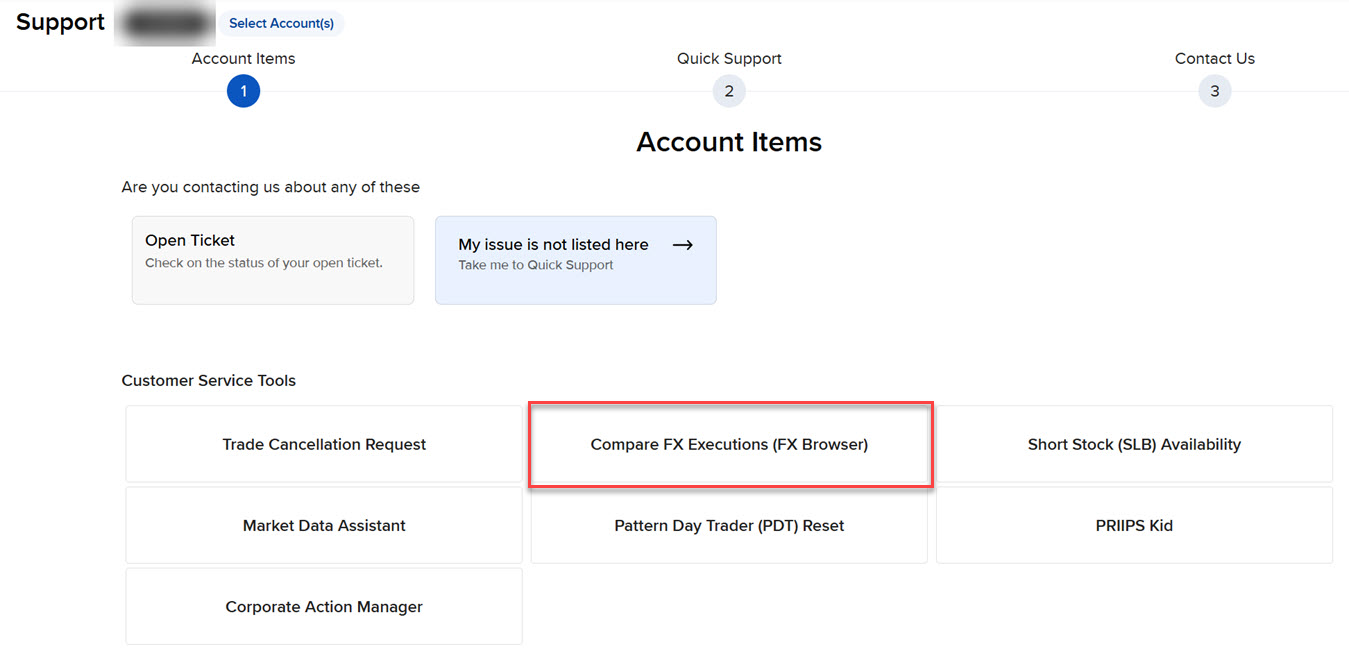This screenshot has height=658, width=1349.
Task: Request a Pattern Day Trader (PDT) Reset
Action: (x=729, y=525)
